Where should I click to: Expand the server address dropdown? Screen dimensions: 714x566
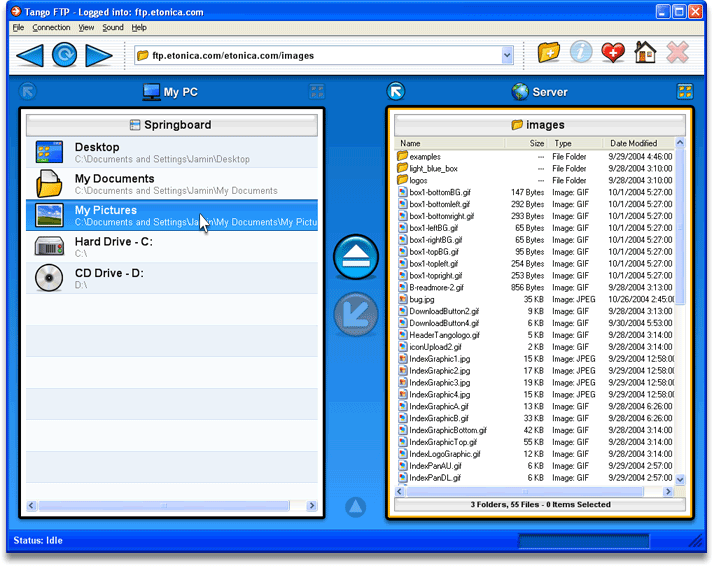click(507, 56)
